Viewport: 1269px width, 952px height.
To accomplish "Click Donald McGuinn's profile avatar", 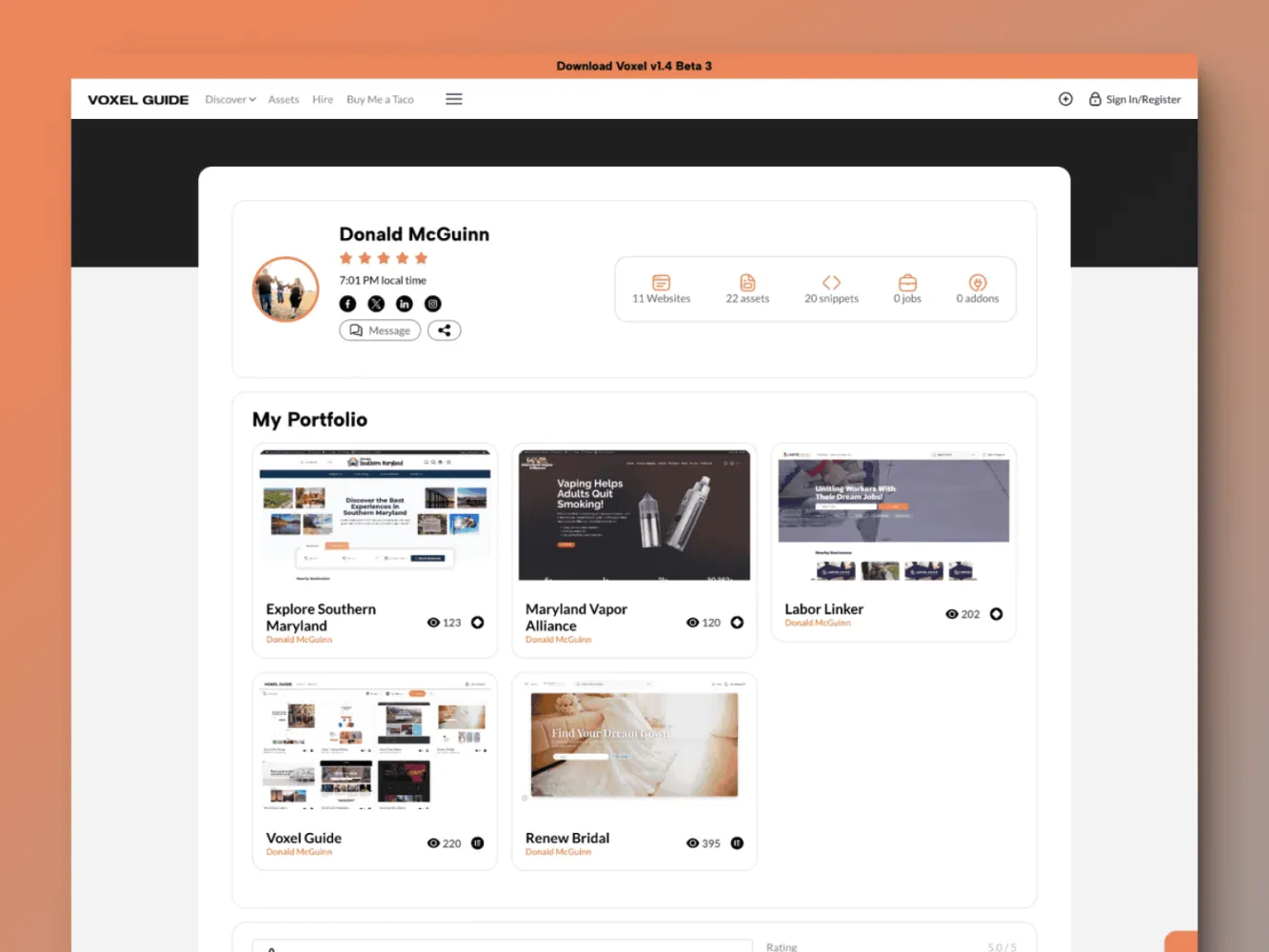I will tap(286, 289).
